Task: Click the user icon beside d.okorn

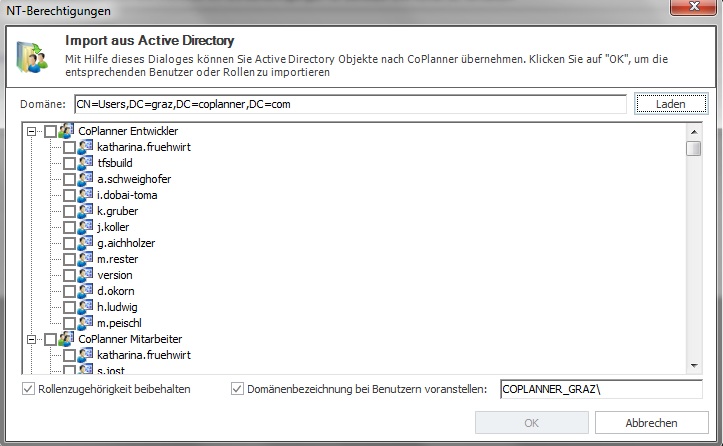Action: pos(85,291)
